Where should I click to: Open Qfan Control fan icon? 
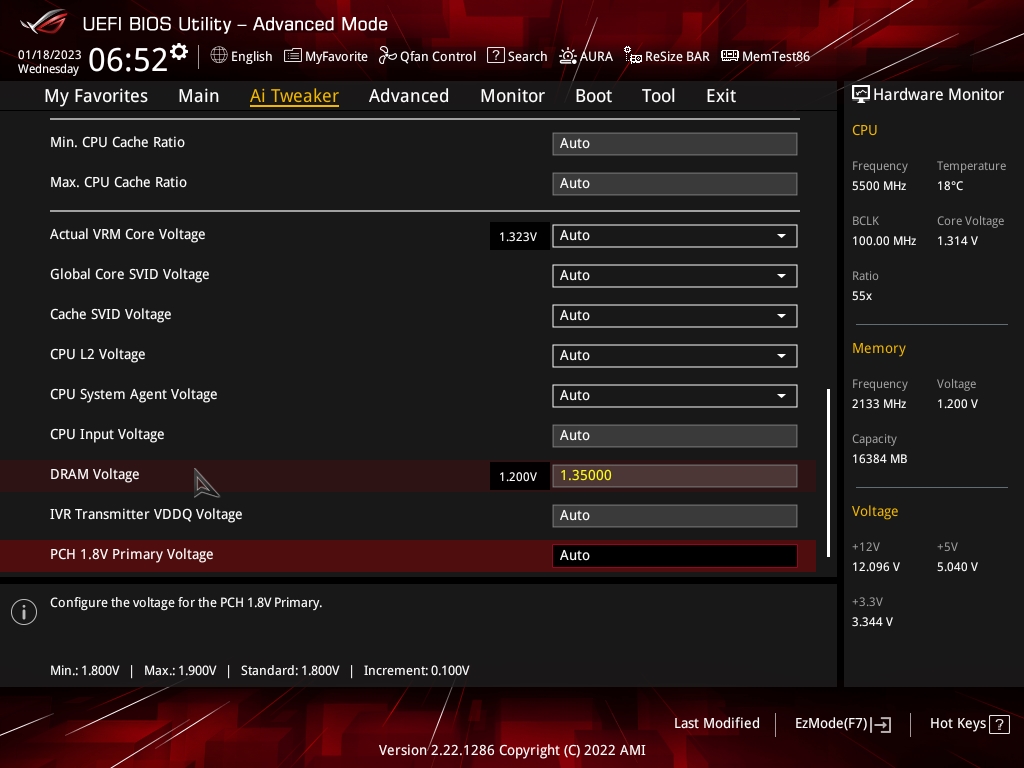coord(387,56)
